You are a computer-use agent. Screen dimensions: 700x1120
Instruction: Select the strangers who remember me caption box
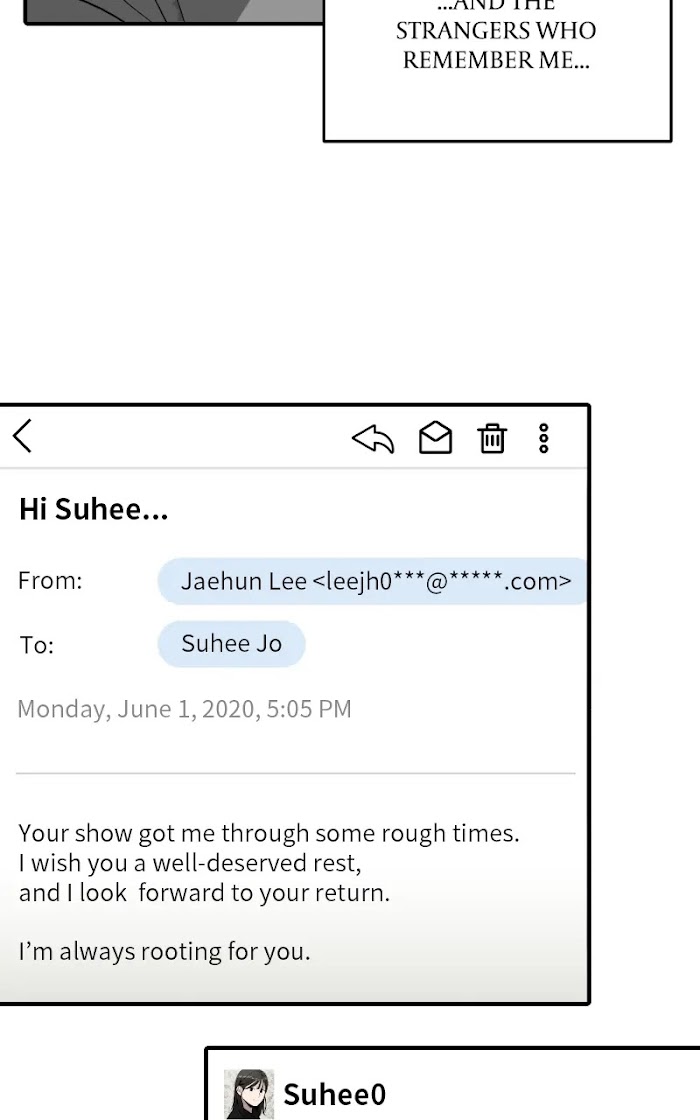(x=497, y=70)
